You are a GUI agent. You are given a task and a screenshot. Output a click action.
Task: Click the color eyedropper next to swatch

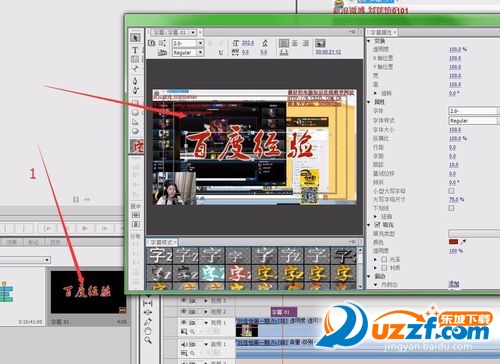tap(463, 242)
